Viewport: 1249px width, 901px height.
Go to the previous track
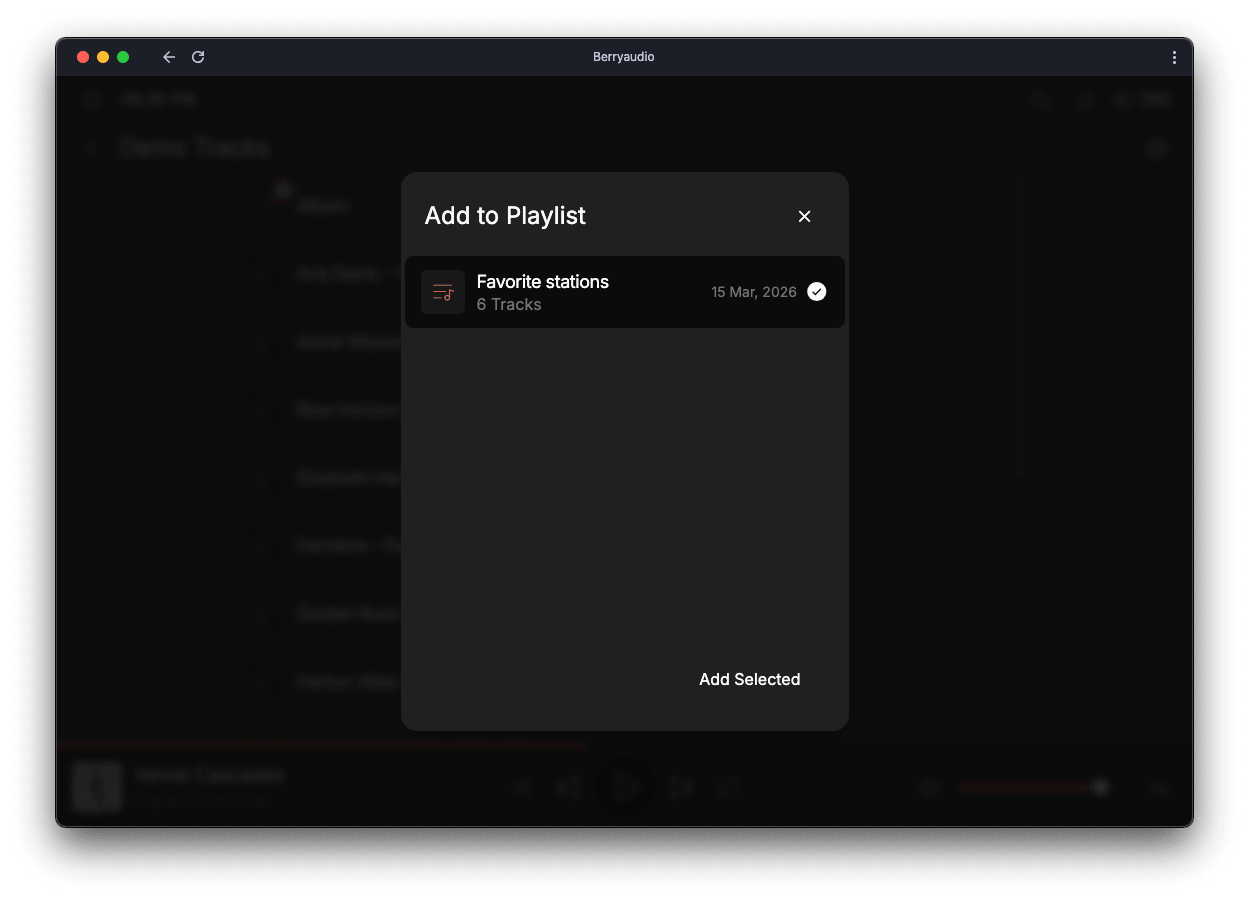(x=568, y=788)
